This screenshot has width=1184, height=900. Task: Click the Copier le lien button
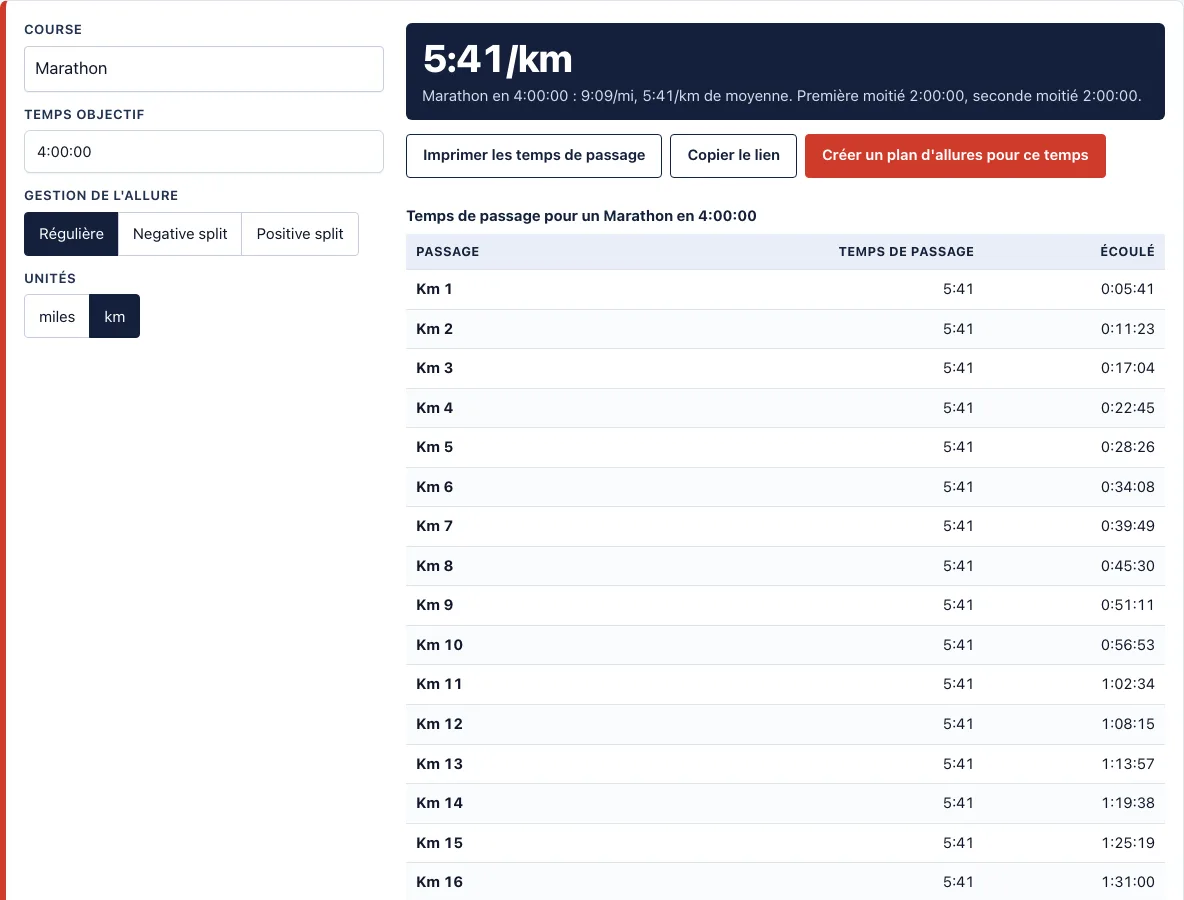pos(733,156)
